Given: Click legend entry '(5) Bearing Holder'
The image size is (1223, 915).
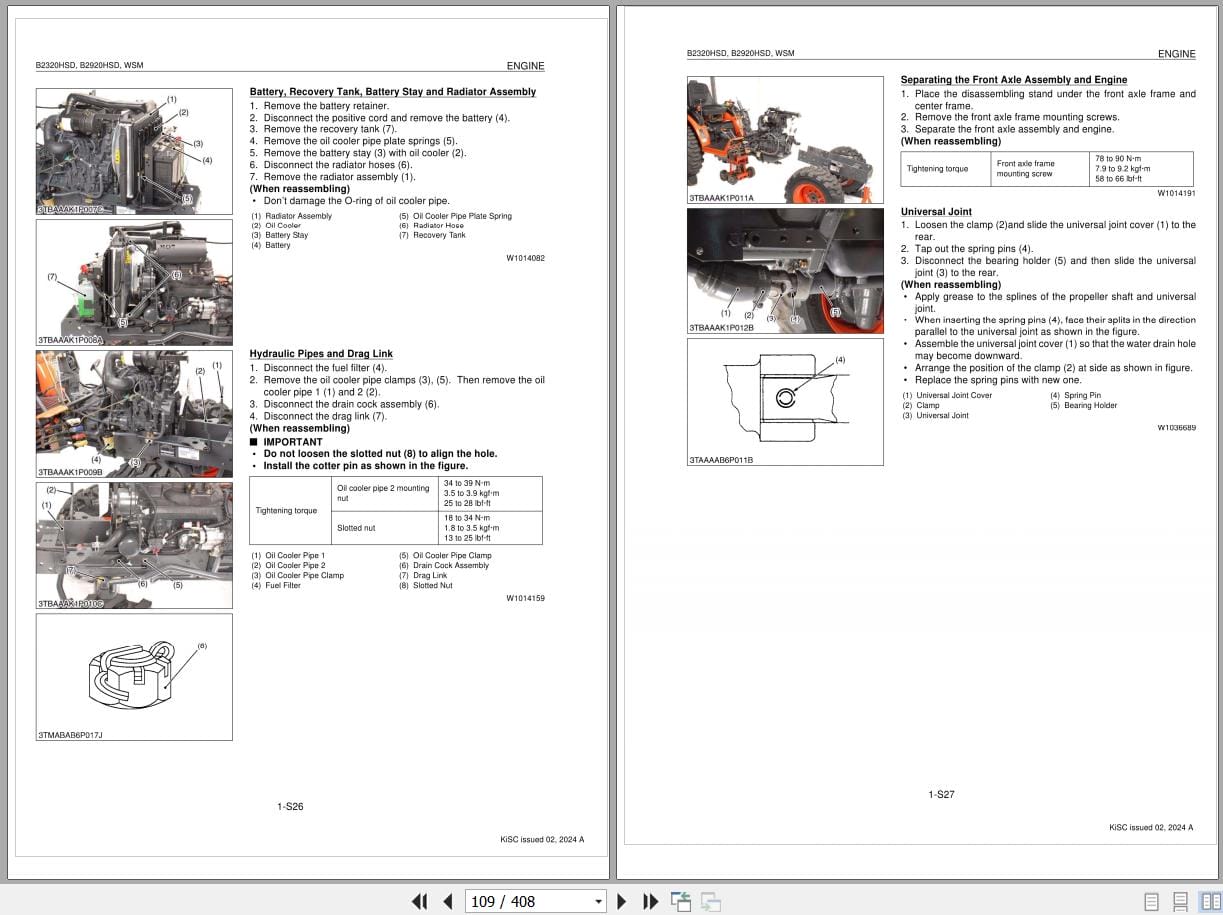Looking at the screenshot, I should point(1084,406).
